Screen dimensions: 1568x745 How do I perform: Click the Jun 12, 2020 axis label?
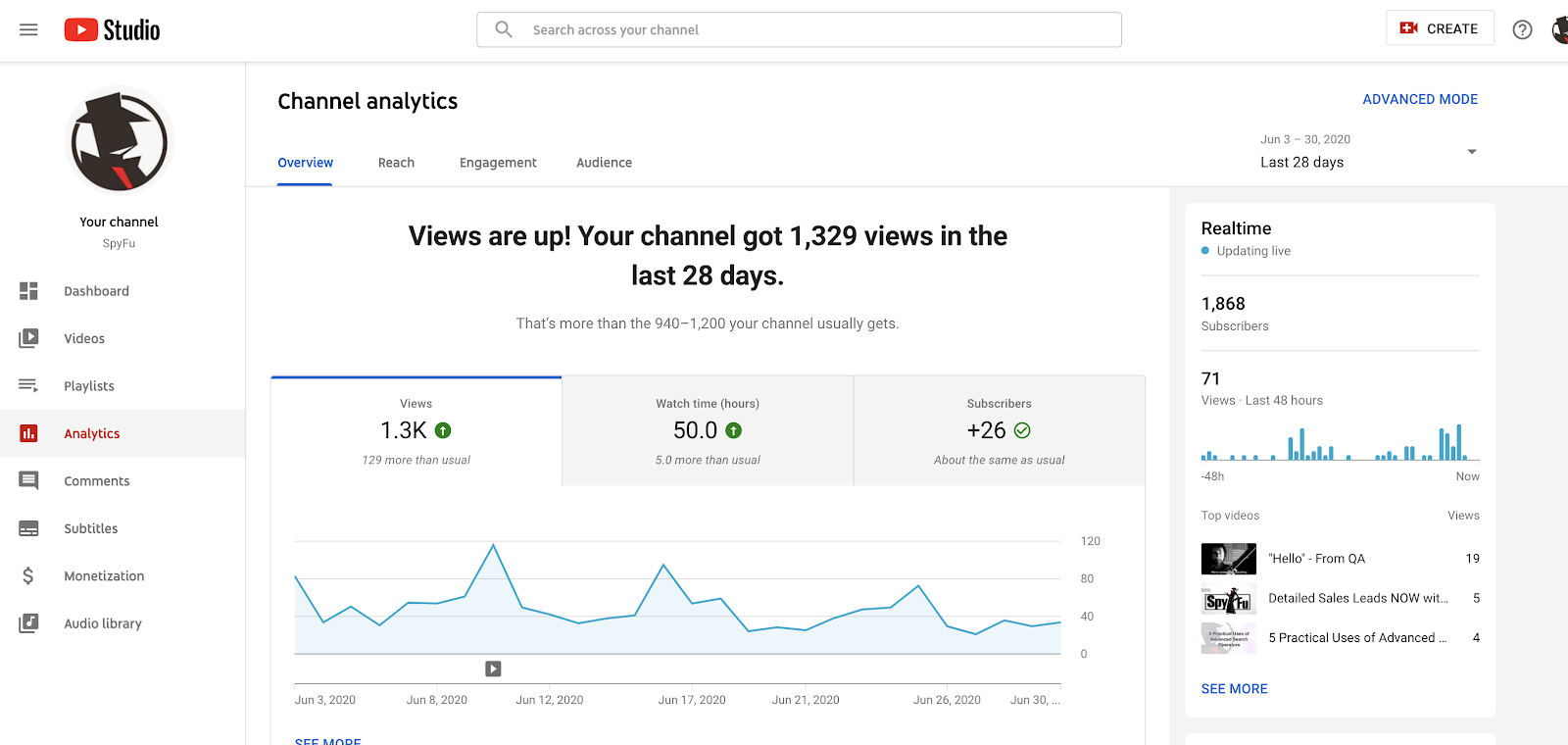click(550, 700)
